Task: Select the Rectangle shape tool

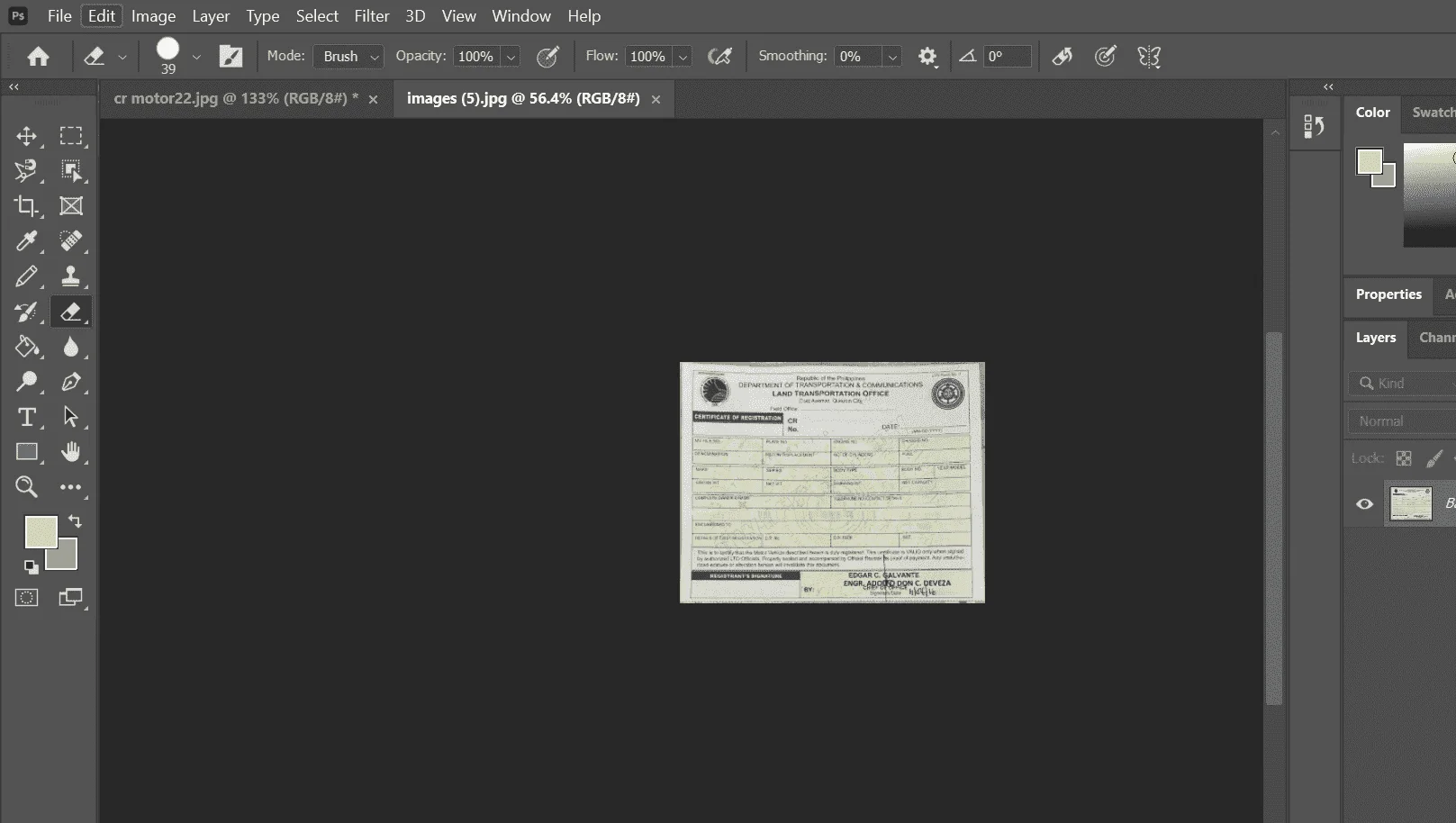Action: tap(26, 452)
